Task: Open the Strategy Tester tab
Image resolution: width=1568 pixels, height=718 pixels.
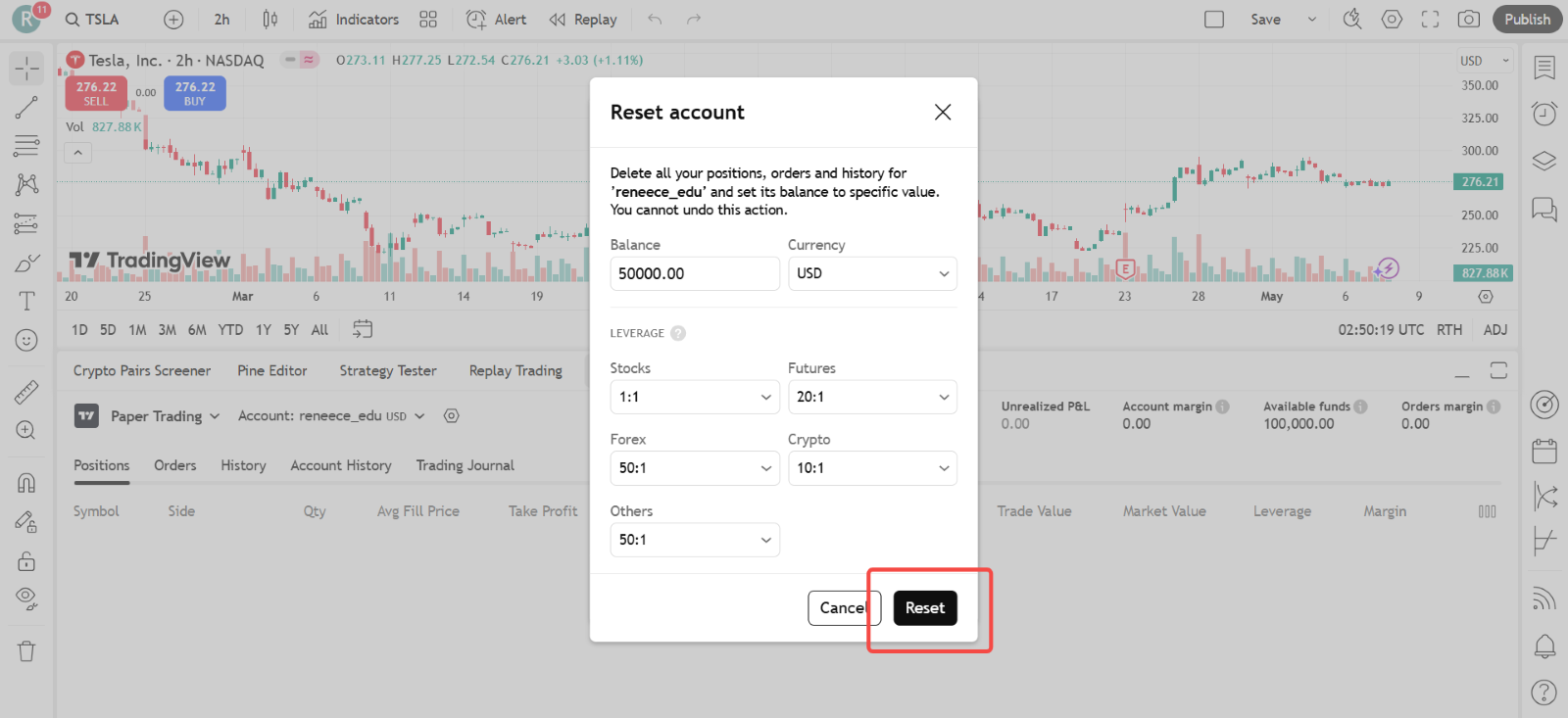Action: [x=387, y=371]
